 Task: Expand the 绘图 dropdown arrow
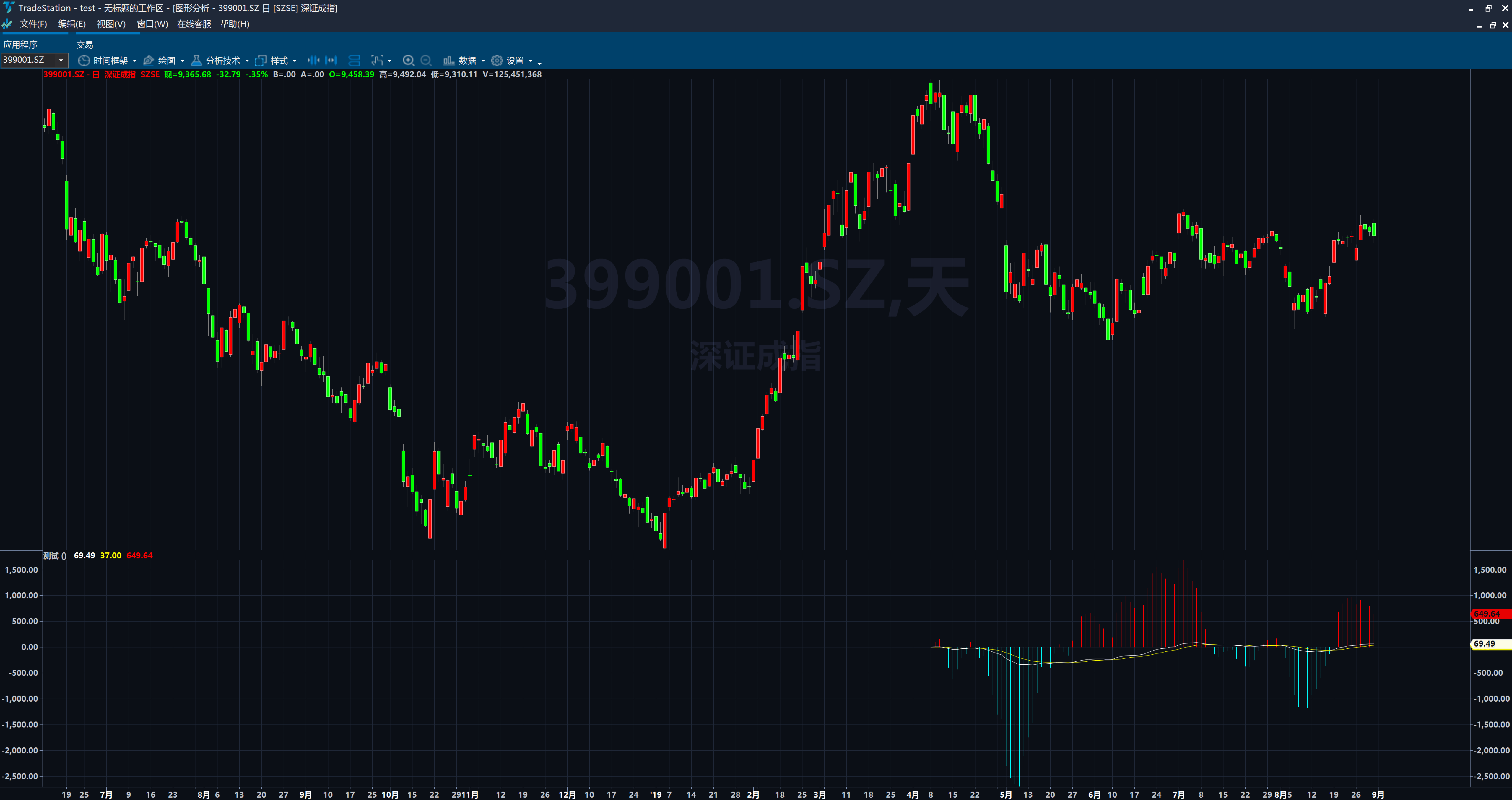coord(183,61)
